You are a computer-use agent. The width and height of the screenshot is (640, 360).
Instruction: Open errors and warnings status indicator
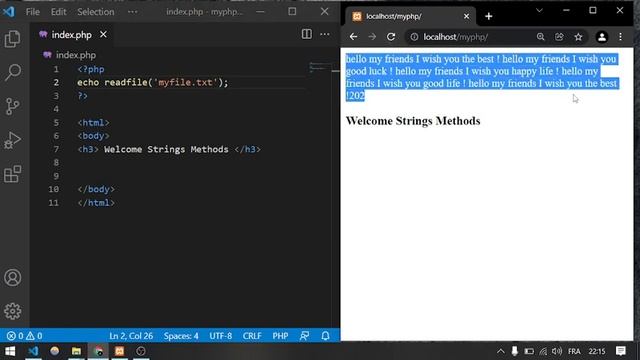click(24, 336)
